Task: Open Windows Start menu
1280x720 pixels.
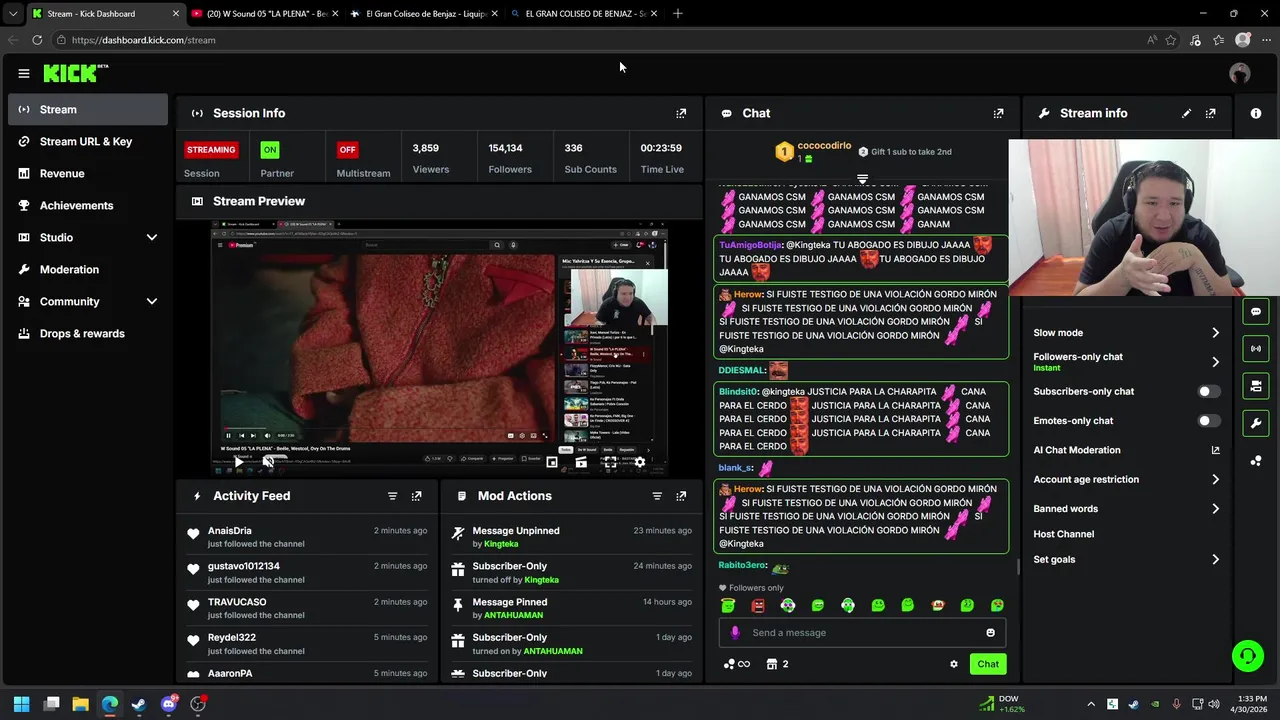Action: (21, 704)
